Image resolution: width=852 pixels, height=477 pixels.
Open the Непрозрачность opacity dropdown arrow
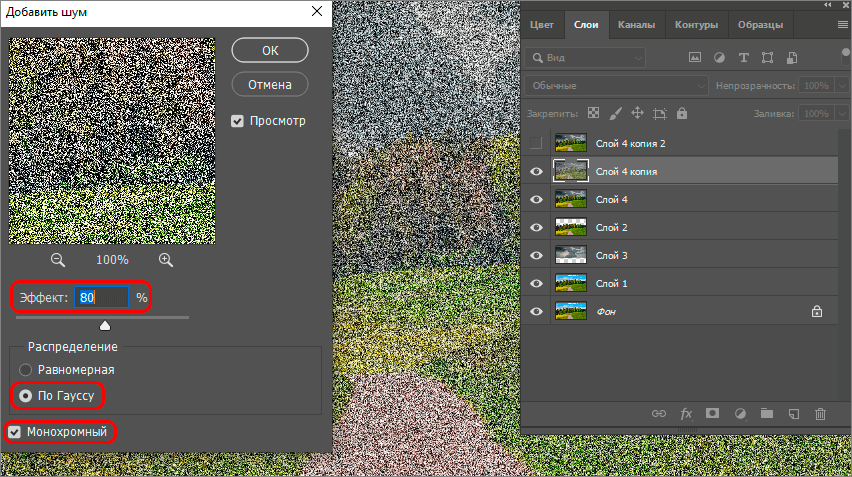(838, 86)
